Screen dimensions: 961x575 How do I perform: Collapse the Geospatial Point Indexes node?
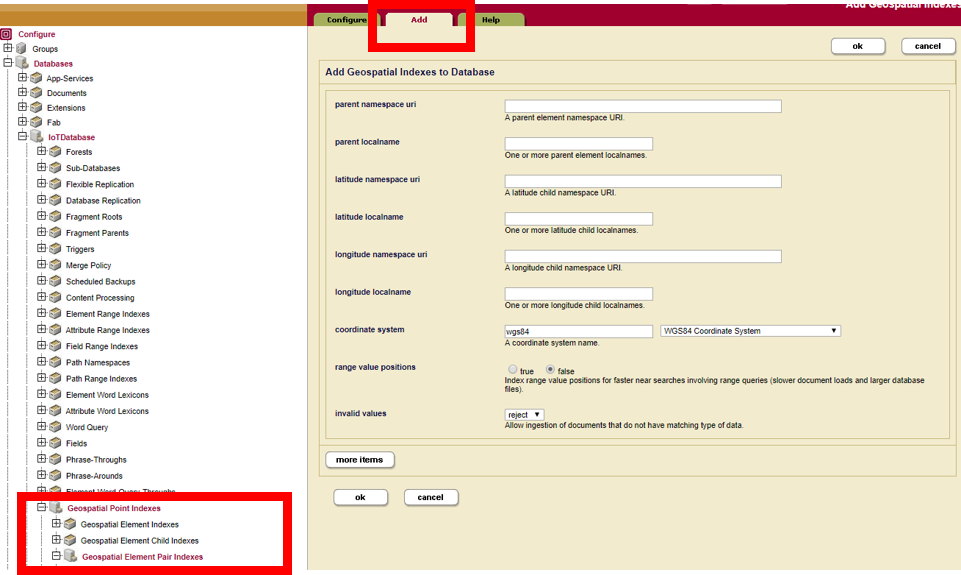(x=42, y=506)
